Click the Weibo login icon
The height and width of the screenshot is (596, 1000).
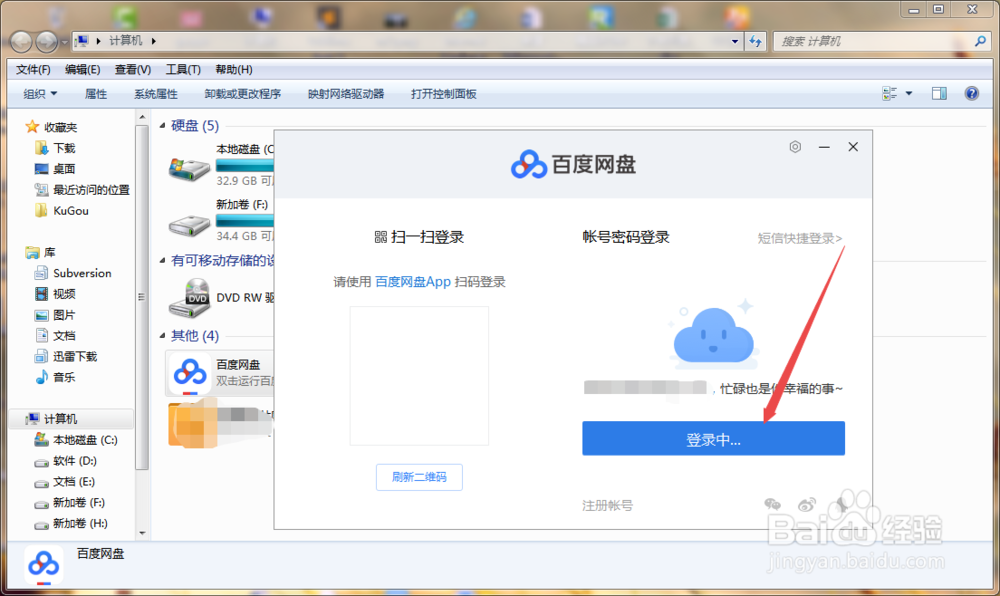pyautogui.click(x=807, y=505)
